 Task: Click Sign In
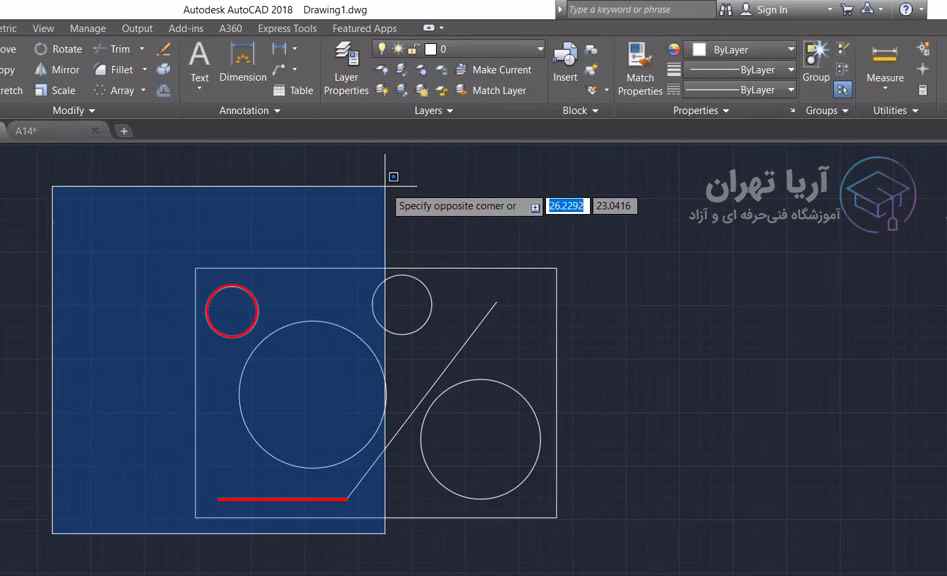point(771,10)
